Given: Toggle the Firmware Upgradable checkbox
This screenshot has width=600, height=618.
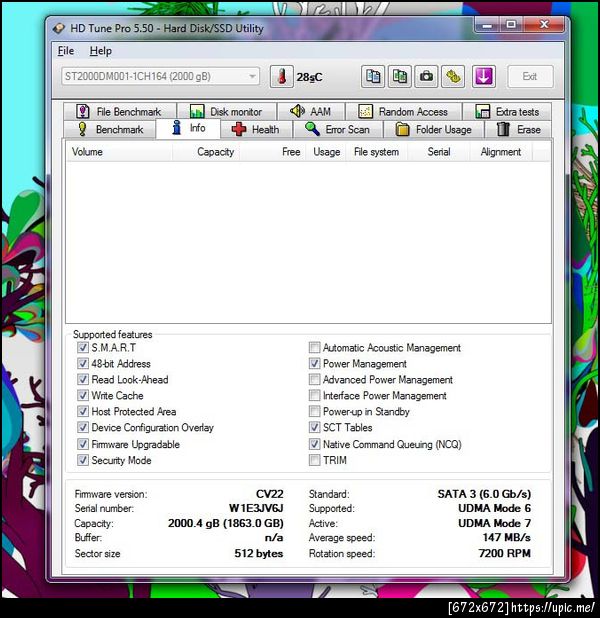Looking at the screenshot, I should [83, 444].
